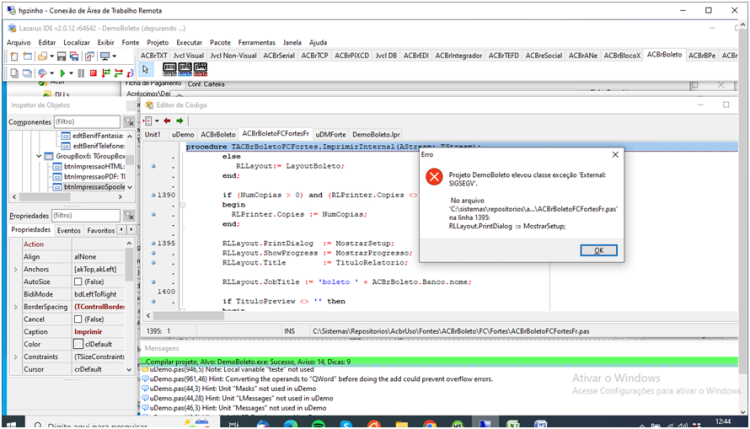Click the green Run arrow
Image resolution: width=750 pixels, height=429 pixels.
62,73
